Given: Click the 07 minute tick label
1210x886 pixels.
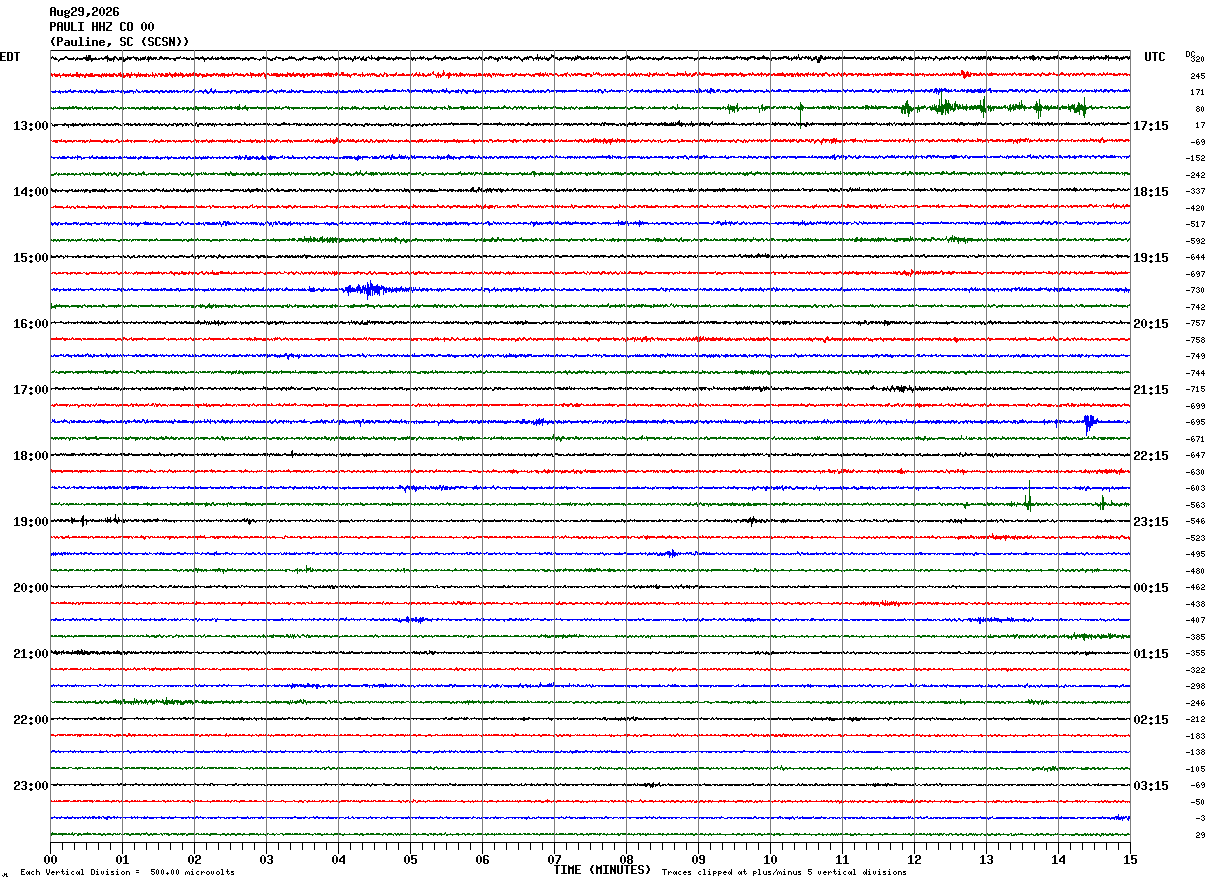Looking at the screenshot, I should [x=555, y=859].
